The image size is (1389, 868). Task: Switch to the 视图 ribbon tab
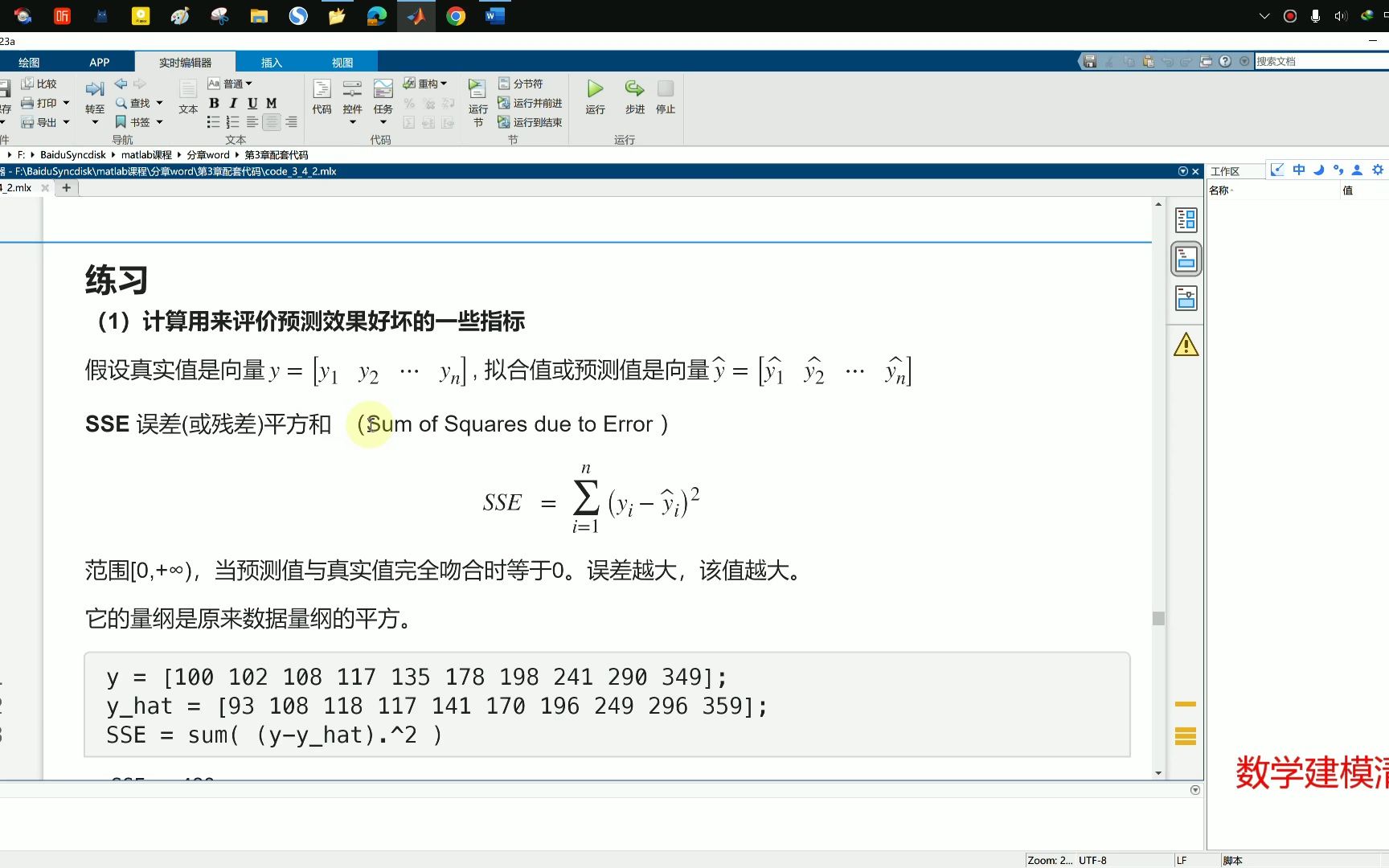click(x=343, y=61)
